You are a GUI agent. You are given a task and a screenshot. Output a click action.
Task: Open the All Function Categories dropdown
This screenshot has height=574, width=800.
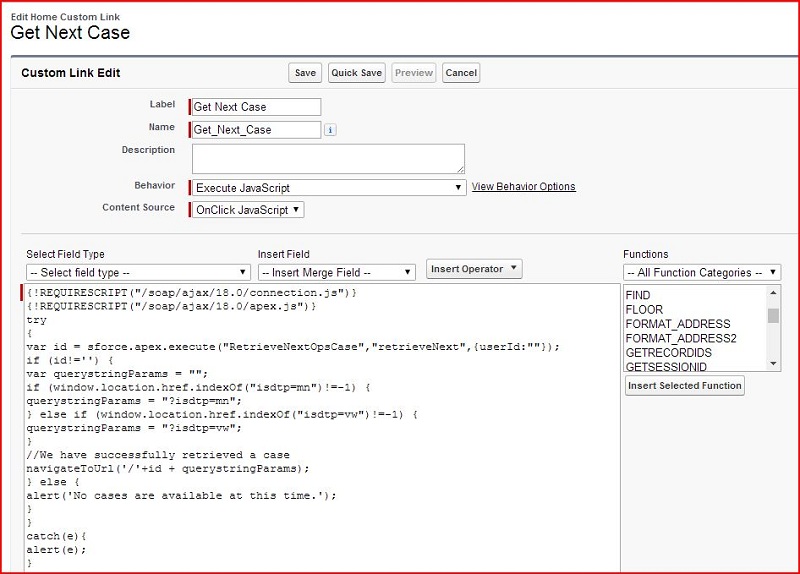coord(702,272)
